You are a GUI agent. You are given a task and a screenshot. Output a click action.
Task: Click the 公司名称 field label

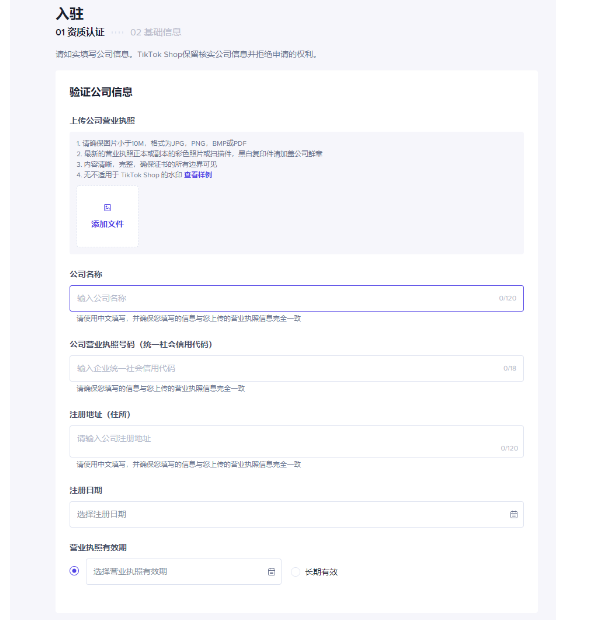86,274
